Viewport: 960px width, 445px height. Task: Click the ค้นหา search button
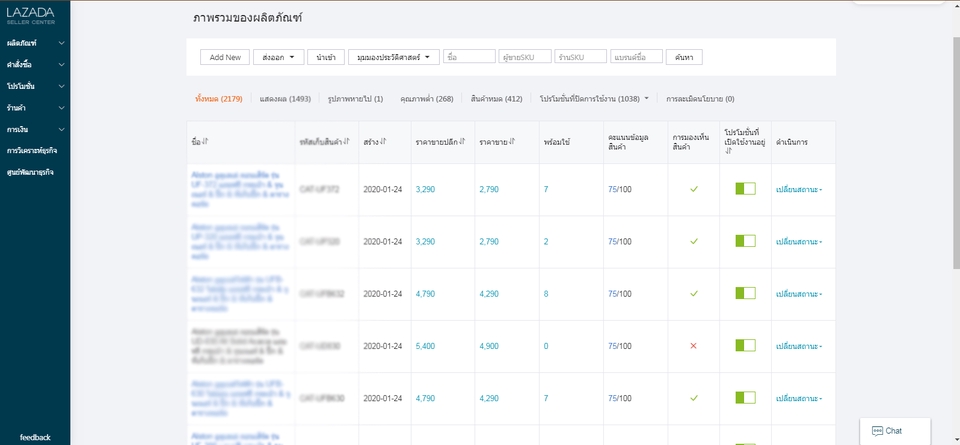coord(684,57)
